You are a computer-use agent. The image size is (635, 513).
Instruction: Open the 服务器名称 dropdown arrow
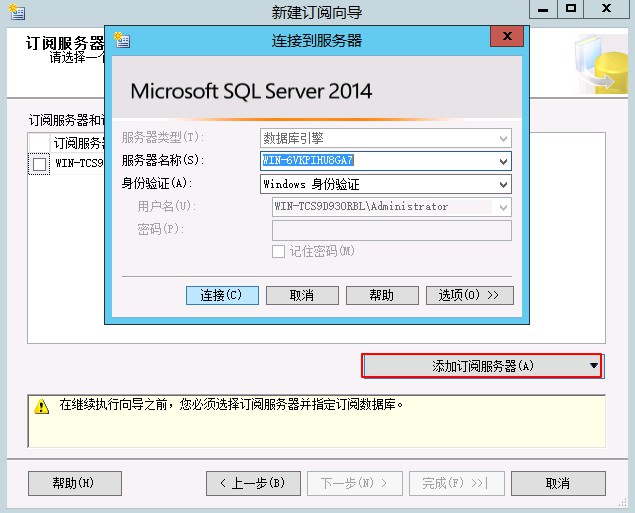(503, 161)
